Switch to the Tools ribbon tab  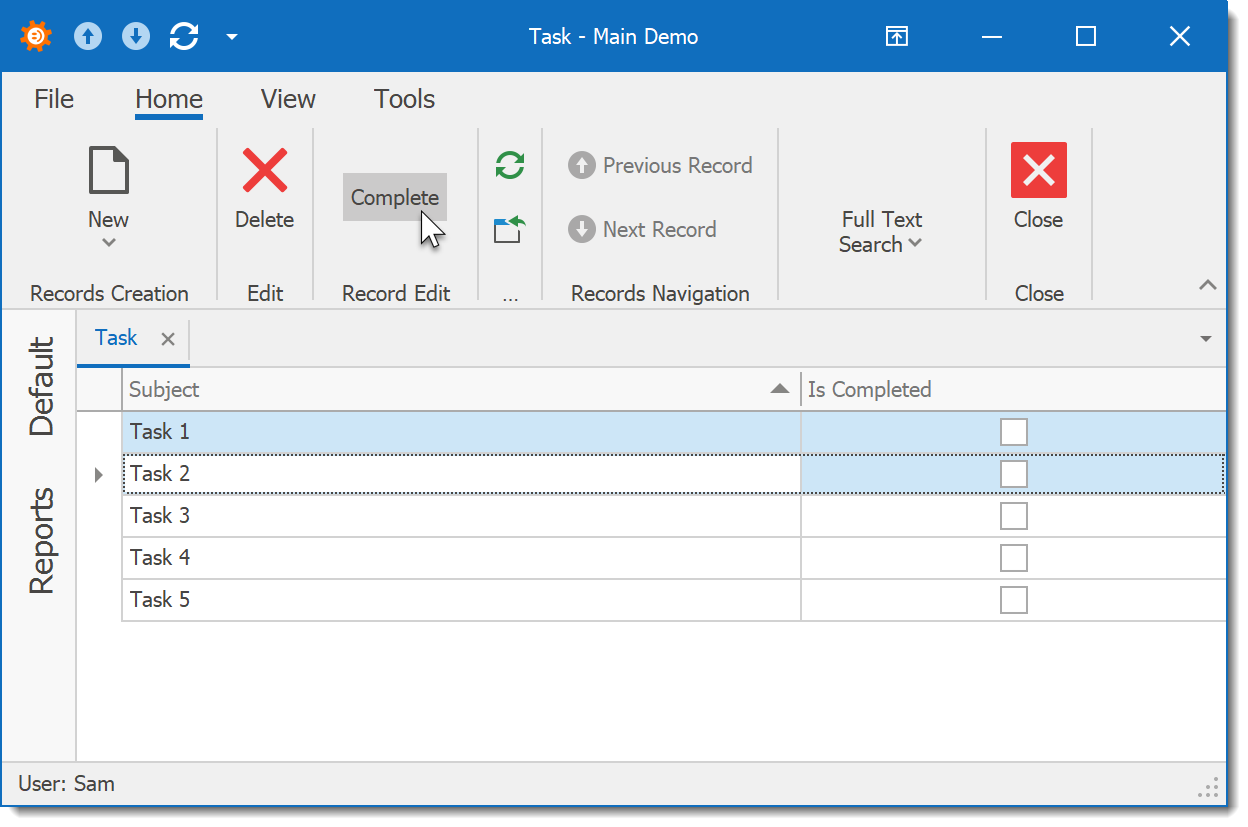click(x=404, y=99)
